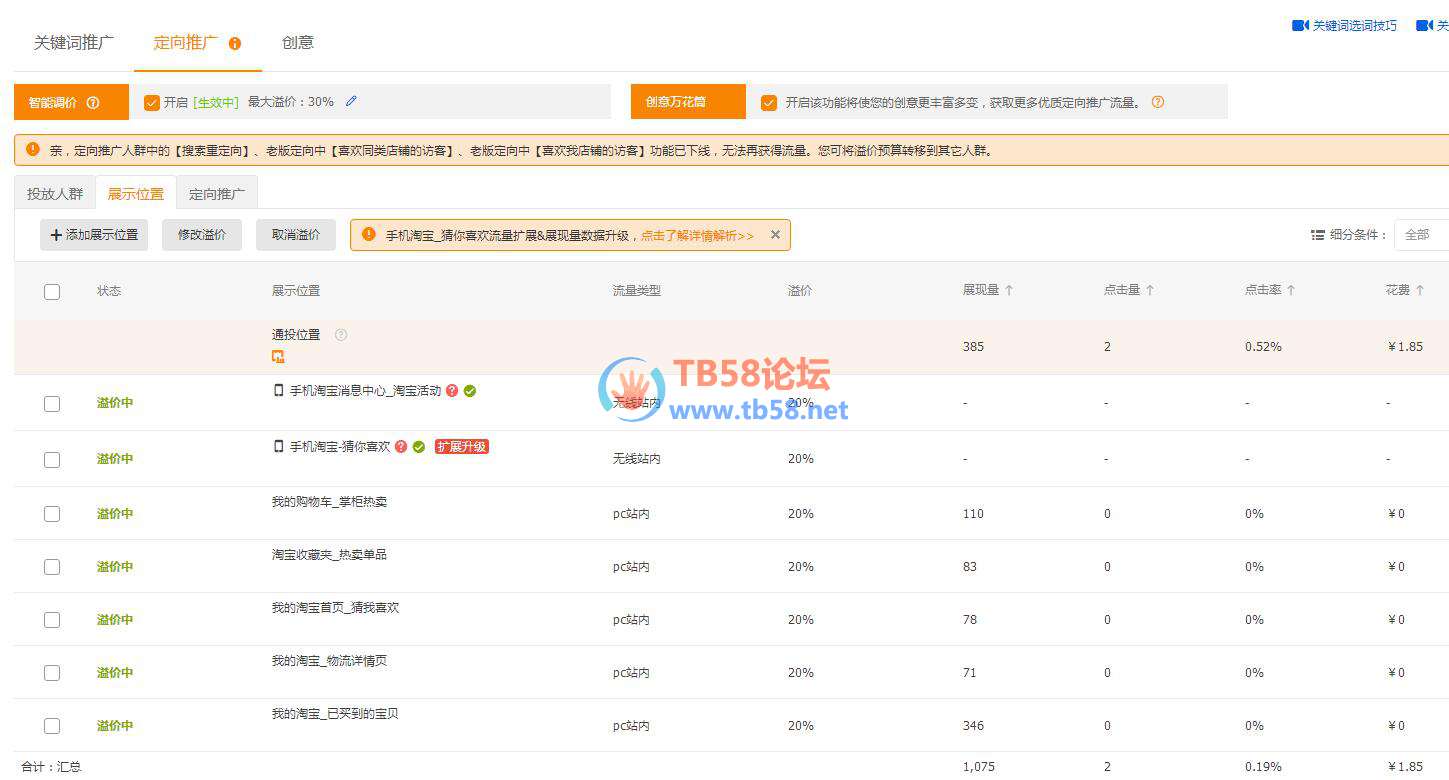Click the green check icon on 手机淘宝消息中心 row
The height and width of the screenshot is (780, 1449).
pos(470,391)
